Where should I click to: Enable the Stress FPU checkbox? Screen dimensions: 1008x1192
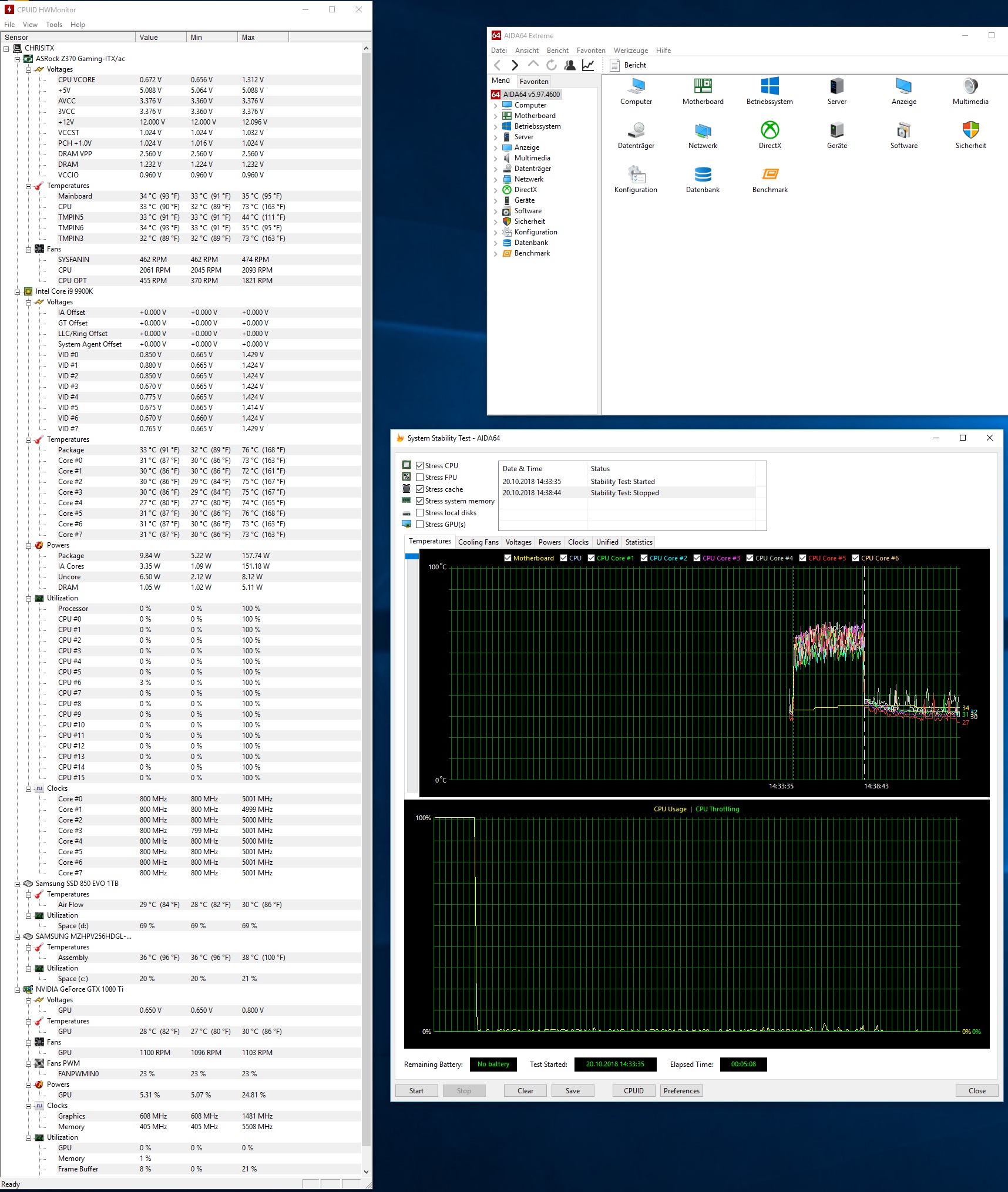[x=420, y=478]
